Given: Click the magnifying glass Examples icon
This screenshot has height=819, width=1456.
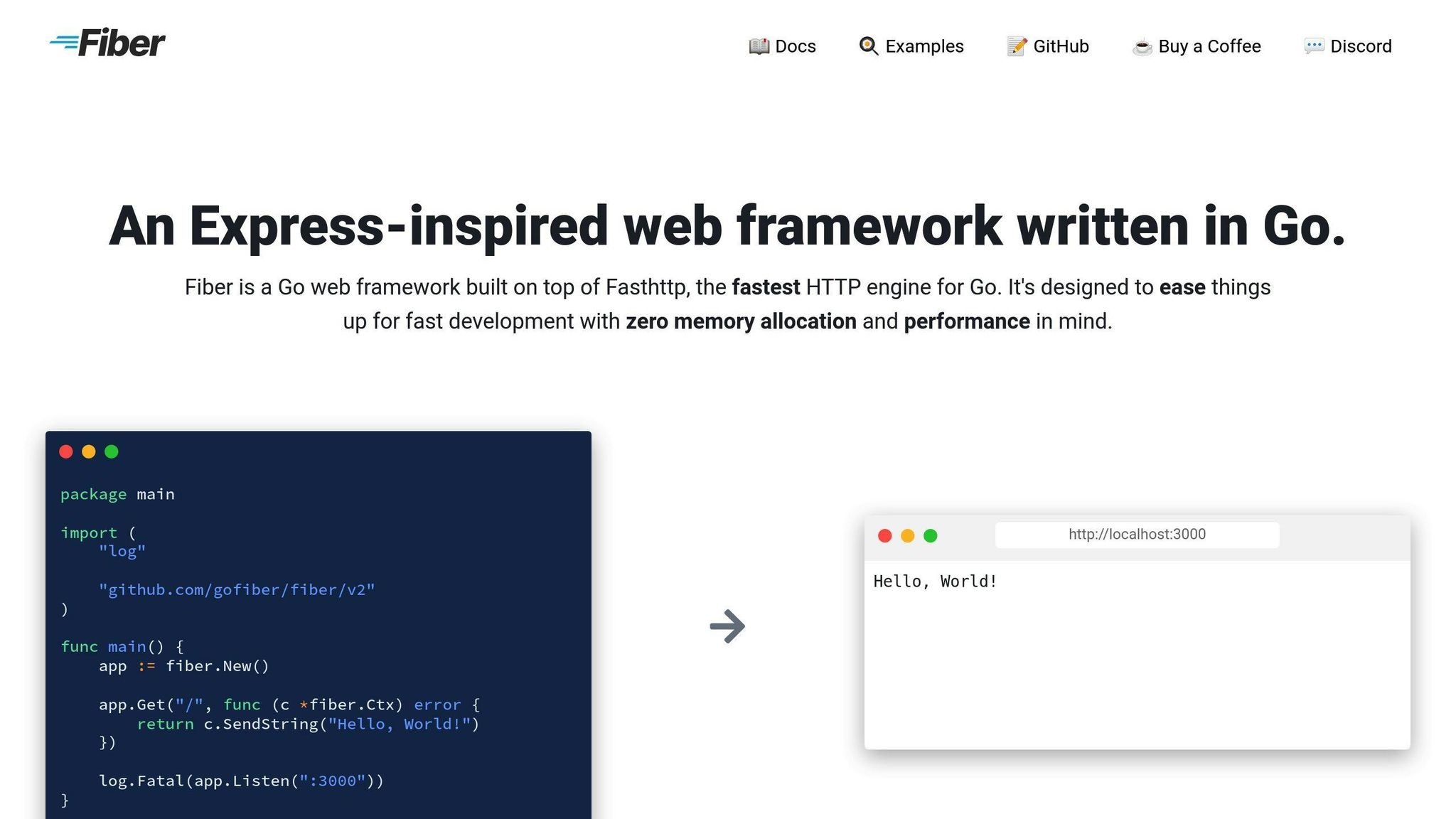Looking at the screenshot, I should [x=868, y=46].
